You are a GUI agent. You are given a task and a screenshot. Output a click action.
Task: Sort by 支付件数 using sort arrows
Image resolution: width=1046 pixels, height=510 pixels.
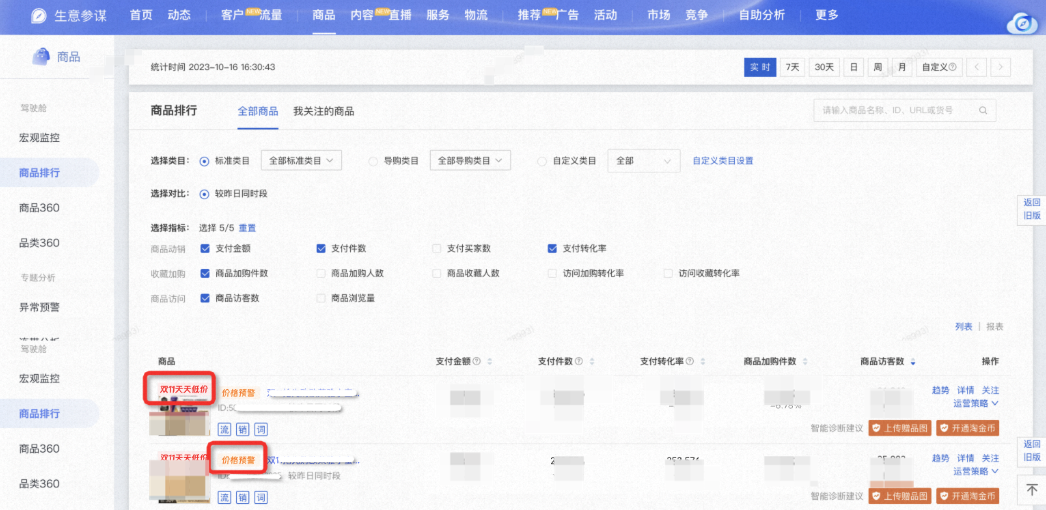(592, 361)
